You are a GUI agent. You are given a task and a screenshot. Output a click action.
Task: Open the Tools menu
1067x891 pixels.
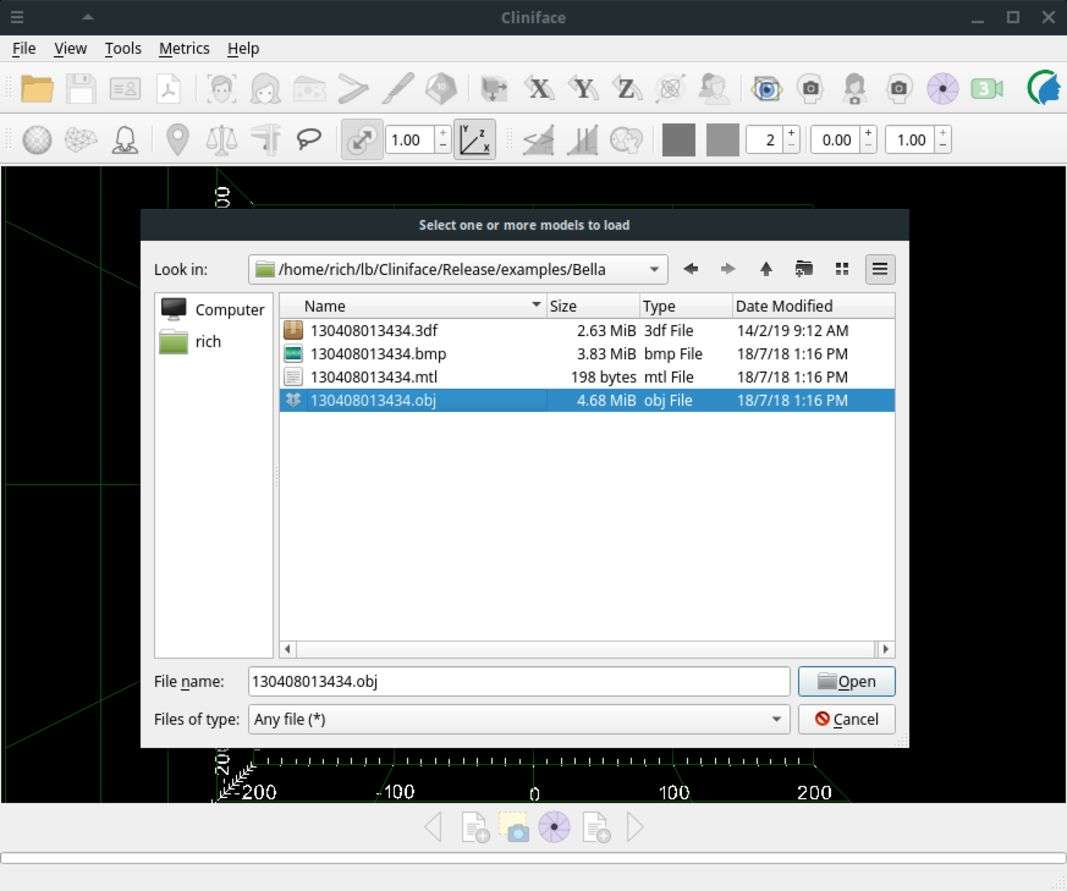(x=123, y=48)
